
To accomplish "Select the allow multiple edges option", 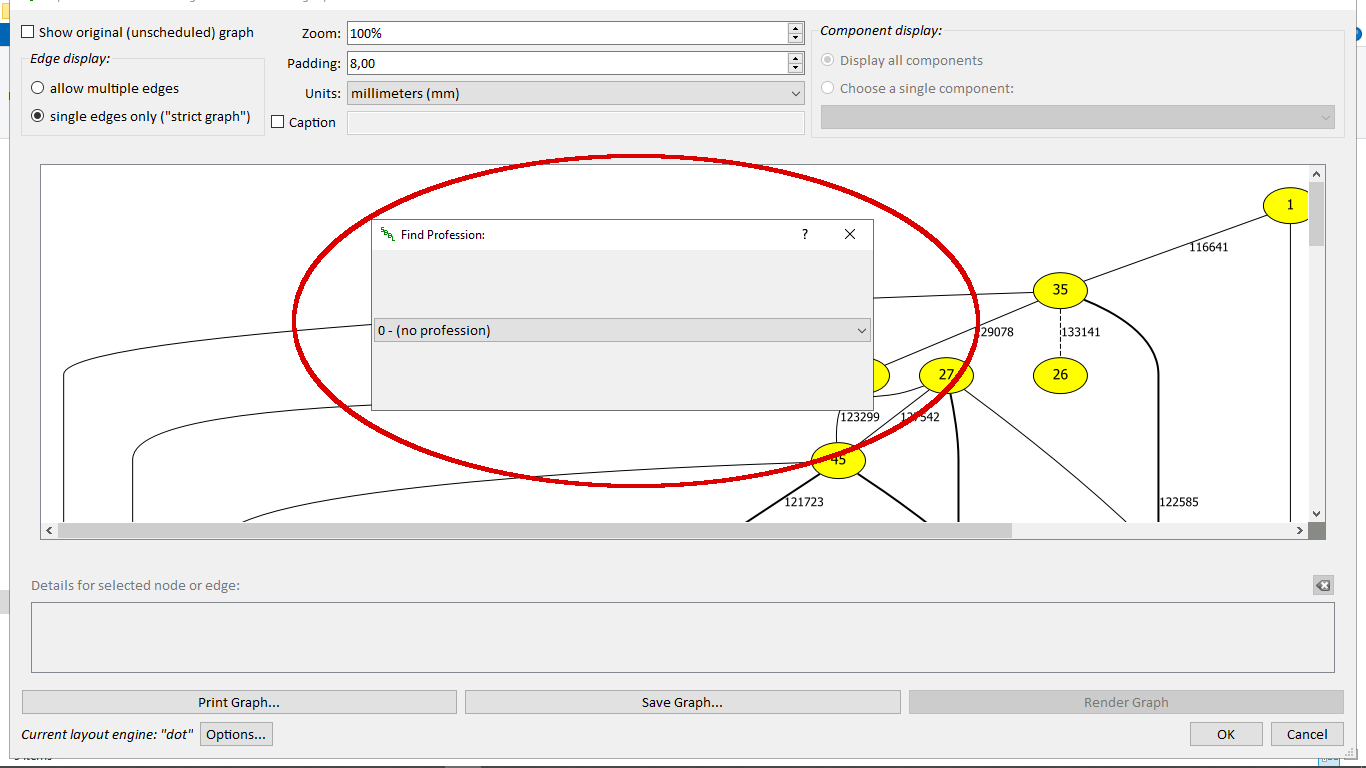I will [x=37, y=88].
